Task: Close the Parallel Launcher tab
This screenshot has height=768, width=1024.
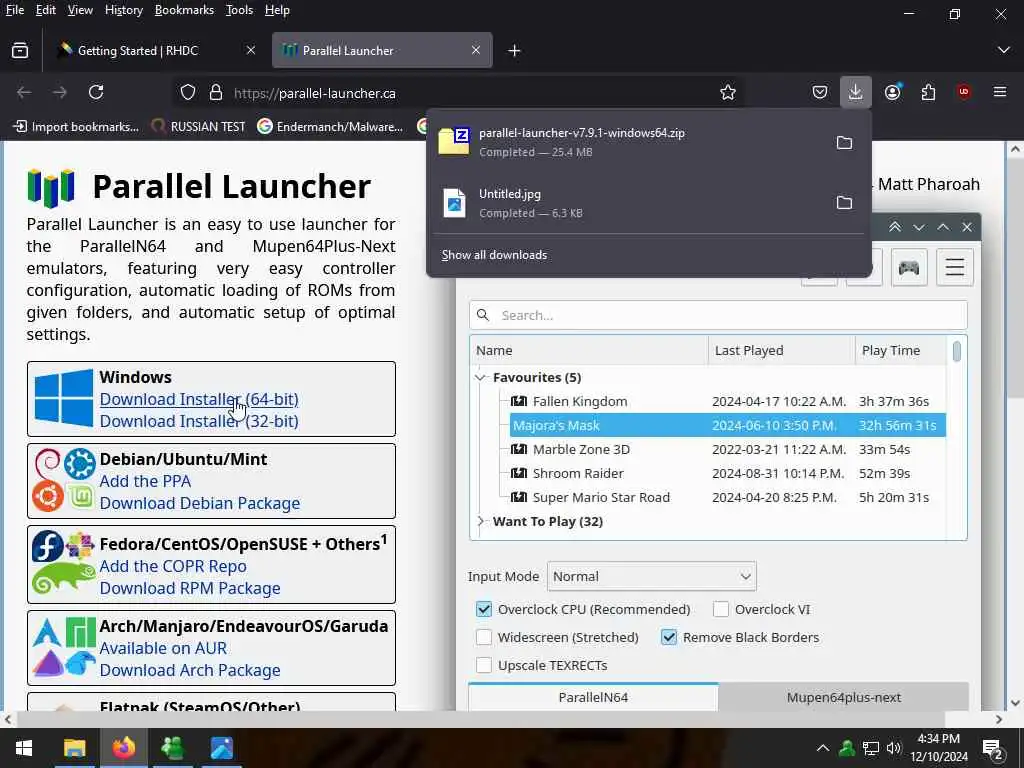Action: point(476,50)
